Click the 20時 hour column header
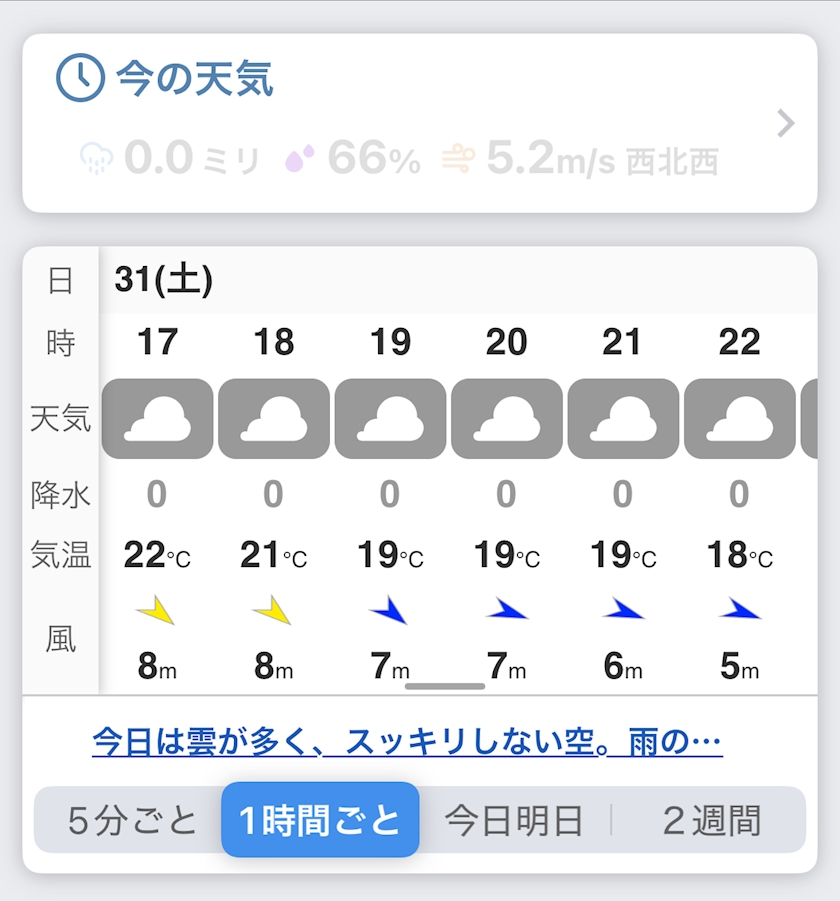The image size is (840, 901). [506, 342]
